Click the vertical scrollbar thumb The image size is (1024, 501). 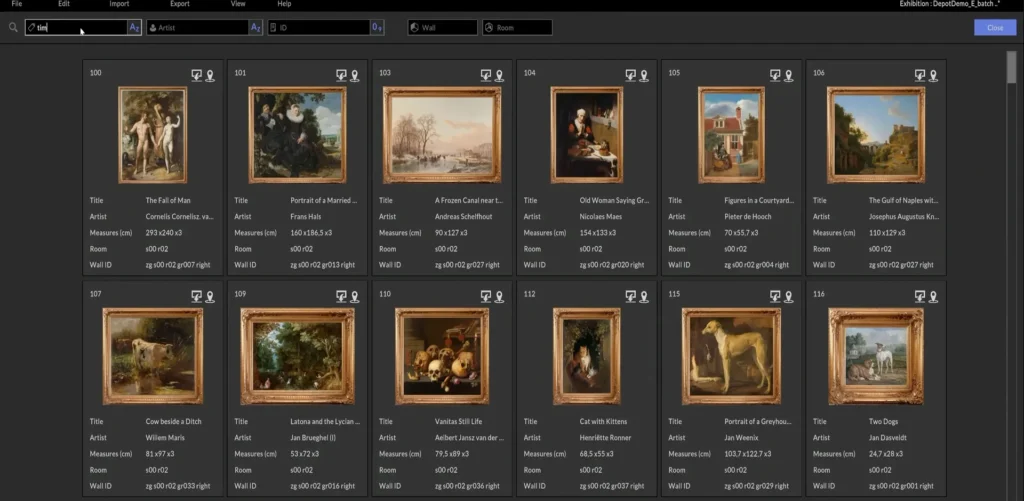(x=1012, y=67)
